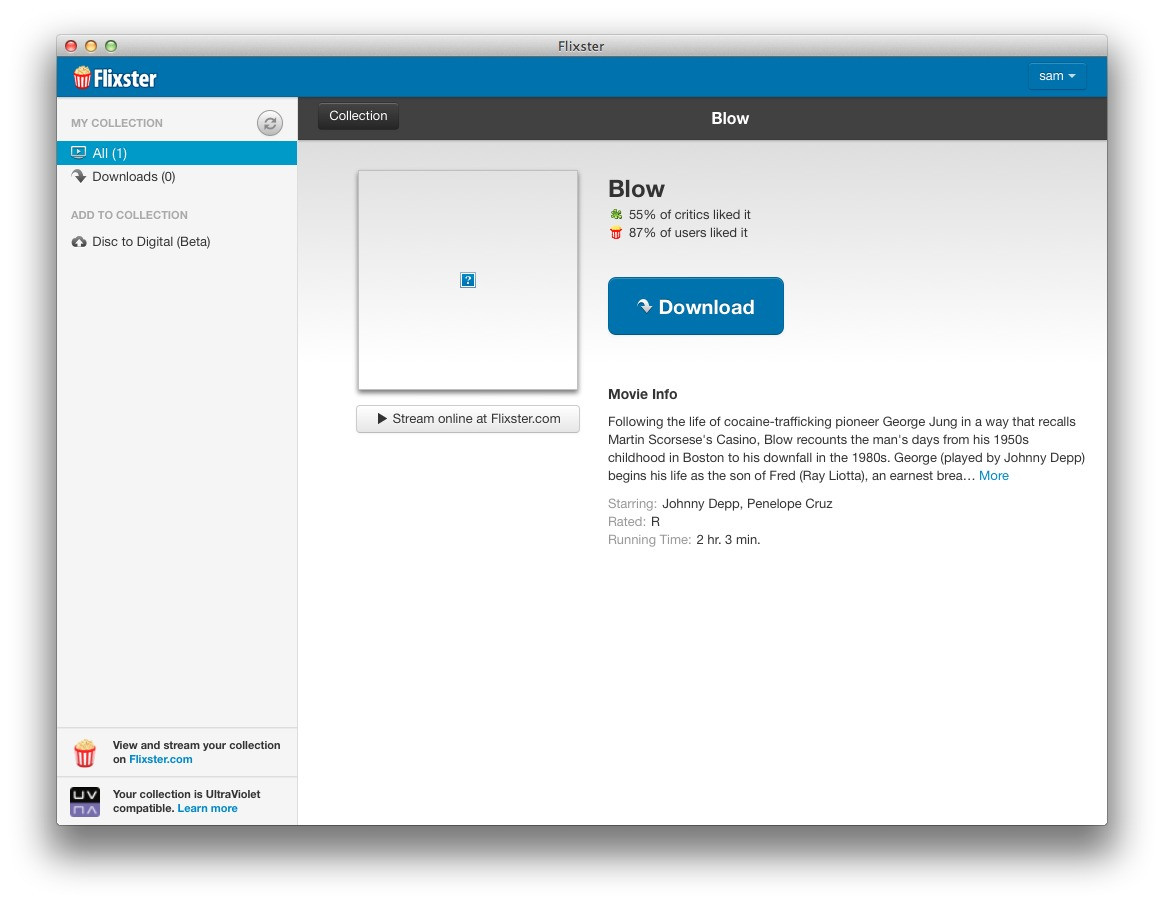Click the cloud icon beside Disc to Digital
Screen dimensions: 1164x904
[x=79, y=242]
